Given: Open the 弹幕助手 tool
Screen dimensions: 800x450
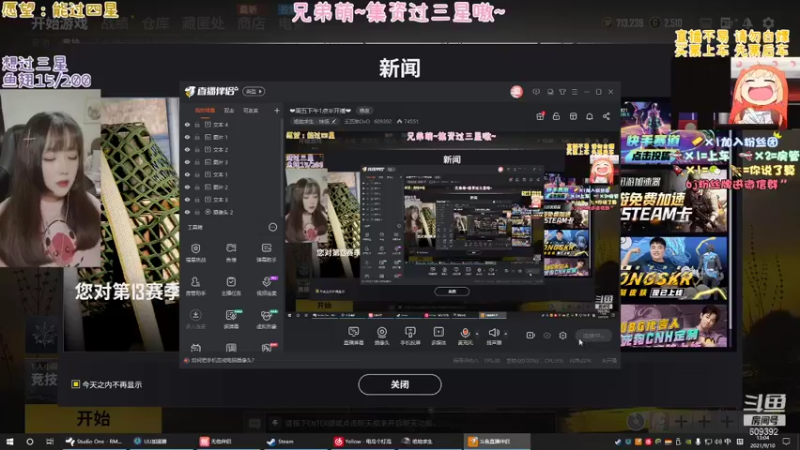Looking at the screenshot, I should [266, 252].
